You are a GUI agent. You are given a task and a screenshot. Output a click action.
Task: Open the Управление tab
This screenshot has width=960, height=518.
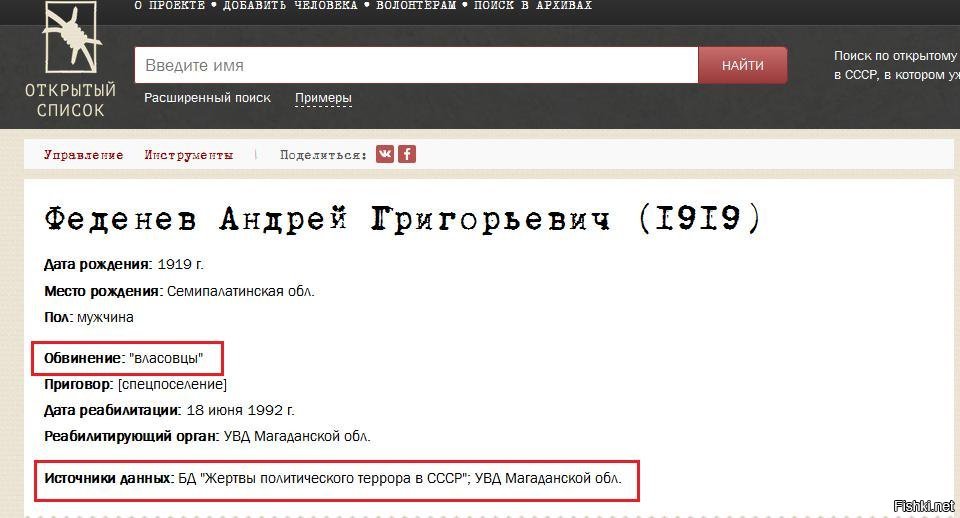pos(83,155)
